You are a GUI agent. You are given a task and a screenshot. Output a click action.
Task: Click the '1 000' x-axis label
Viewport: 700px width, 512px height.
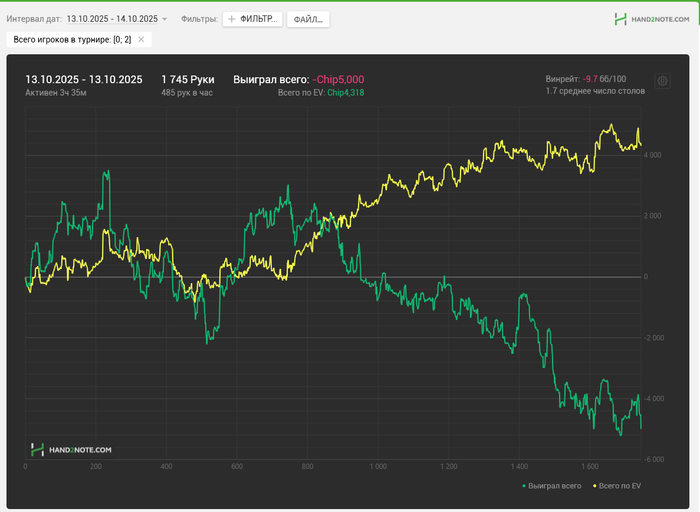[x=378, y=466]
